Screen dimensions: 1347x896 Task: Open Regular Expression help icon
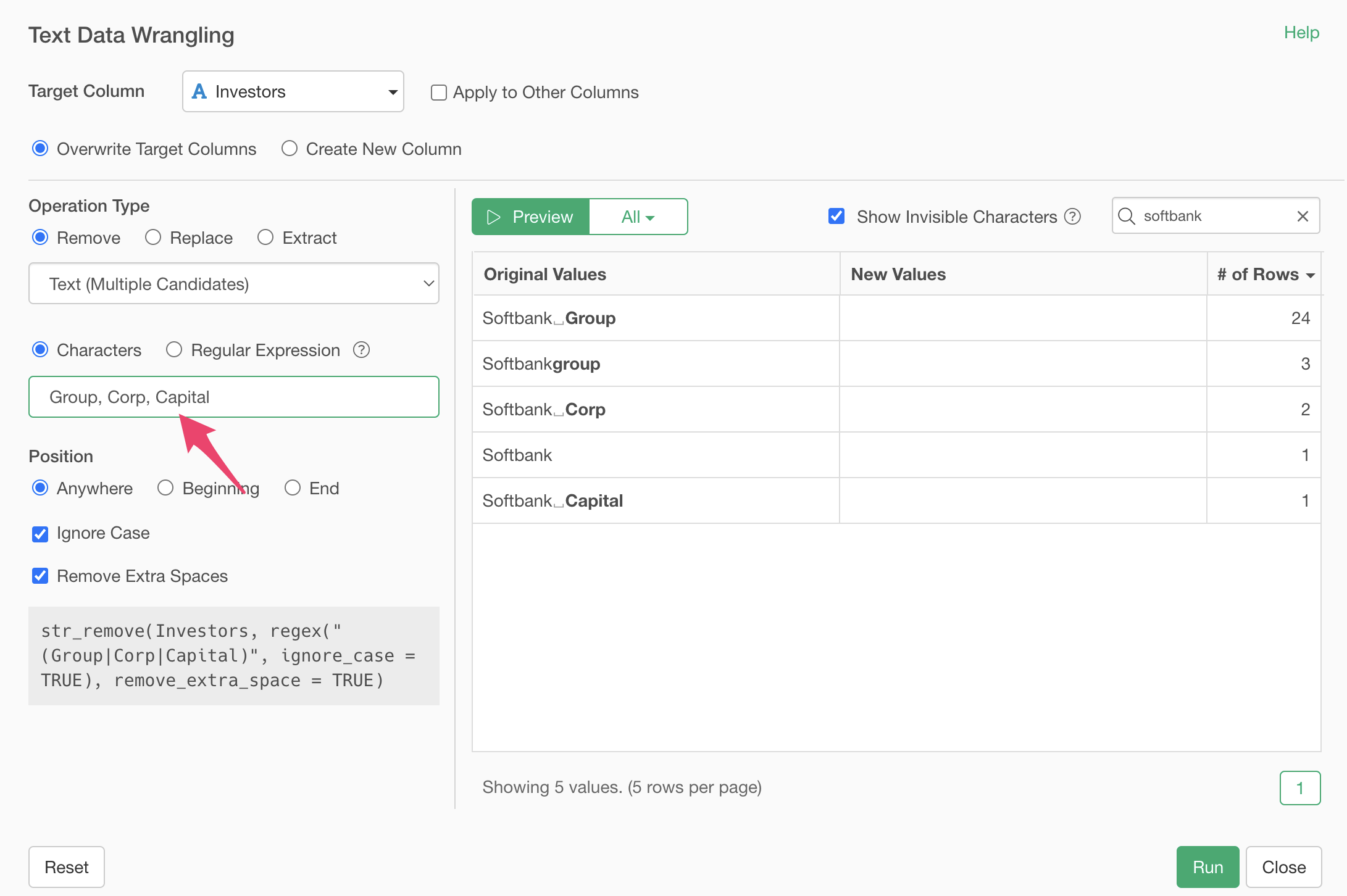361,350
